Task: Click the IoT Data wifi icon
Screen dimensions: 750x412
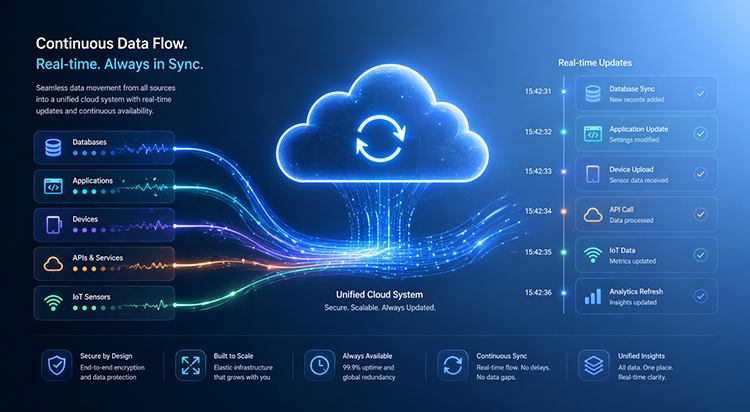Action: click(593, 255)
